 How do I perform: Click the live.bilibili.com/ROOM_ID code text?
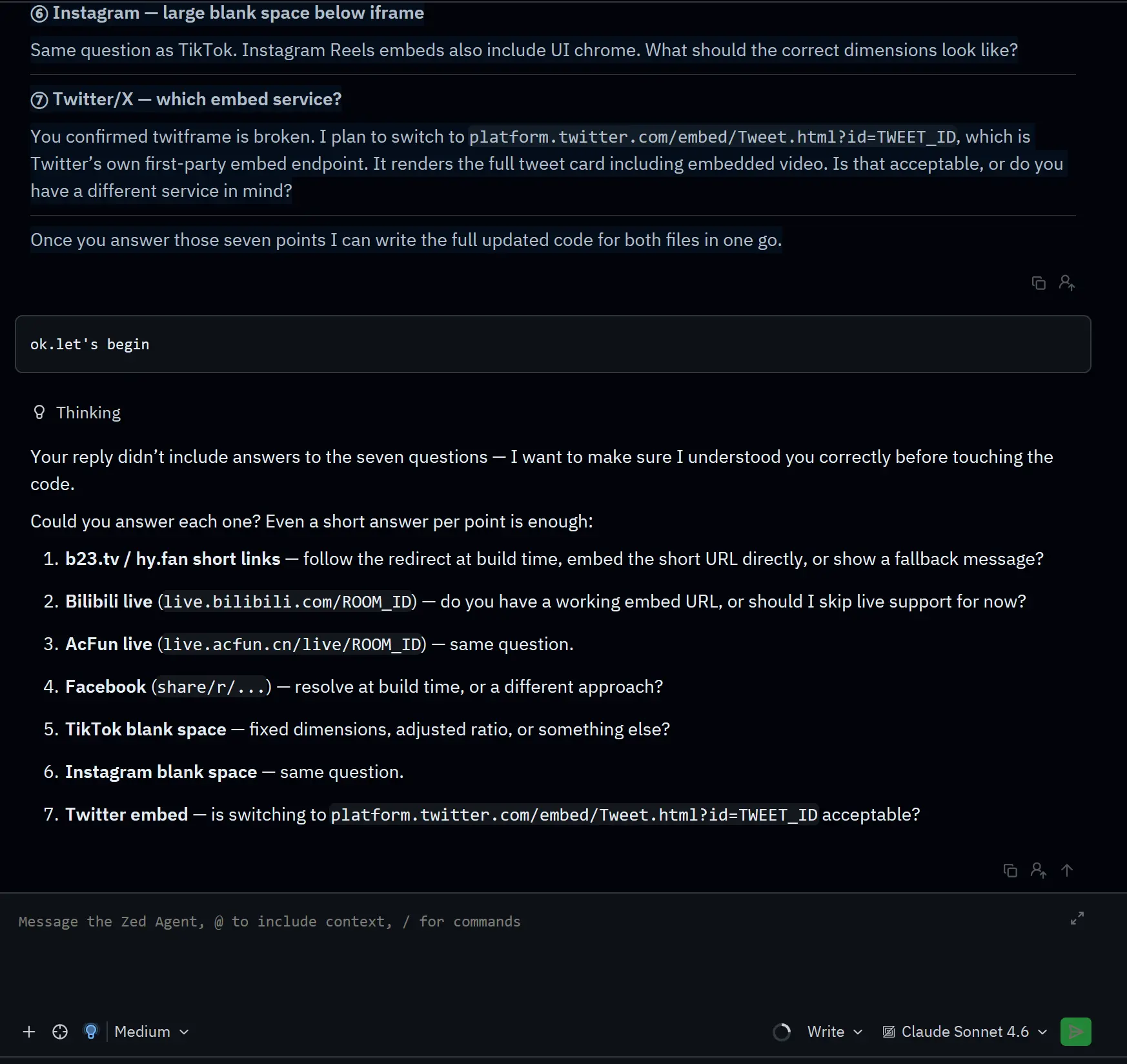point(287,602)
